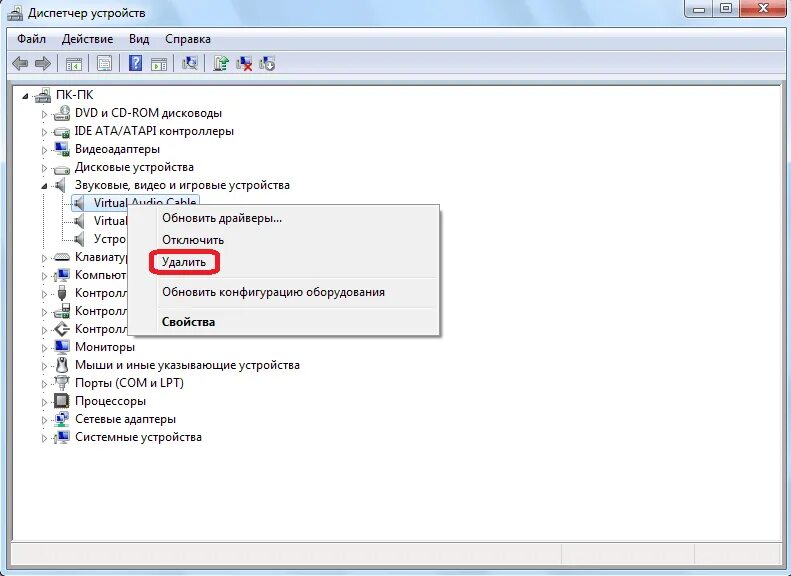Image resolution: width=791 pixels, height=576 pixels.
Task: Minimize the Диспетчер устройств window
Action: pyautogui.click(x=699, y=8)
